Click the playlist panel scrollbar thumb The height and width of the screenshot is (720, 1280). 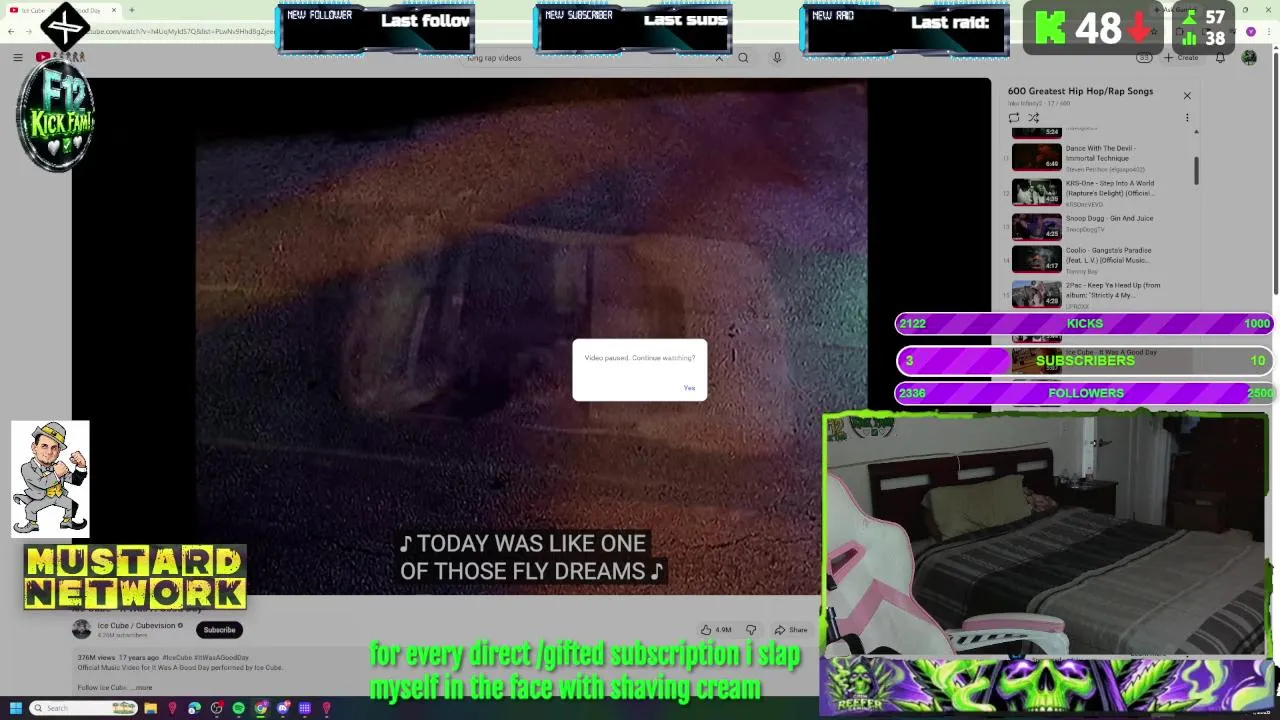click(x=1196, y=170)
